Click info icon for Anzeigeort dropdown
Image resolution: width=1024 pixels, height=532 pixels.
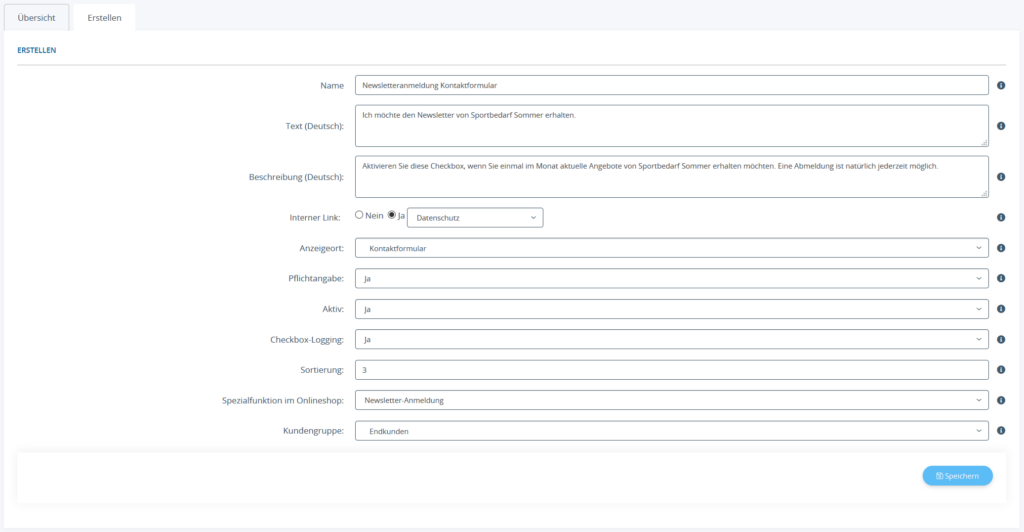coord(1001,248)
